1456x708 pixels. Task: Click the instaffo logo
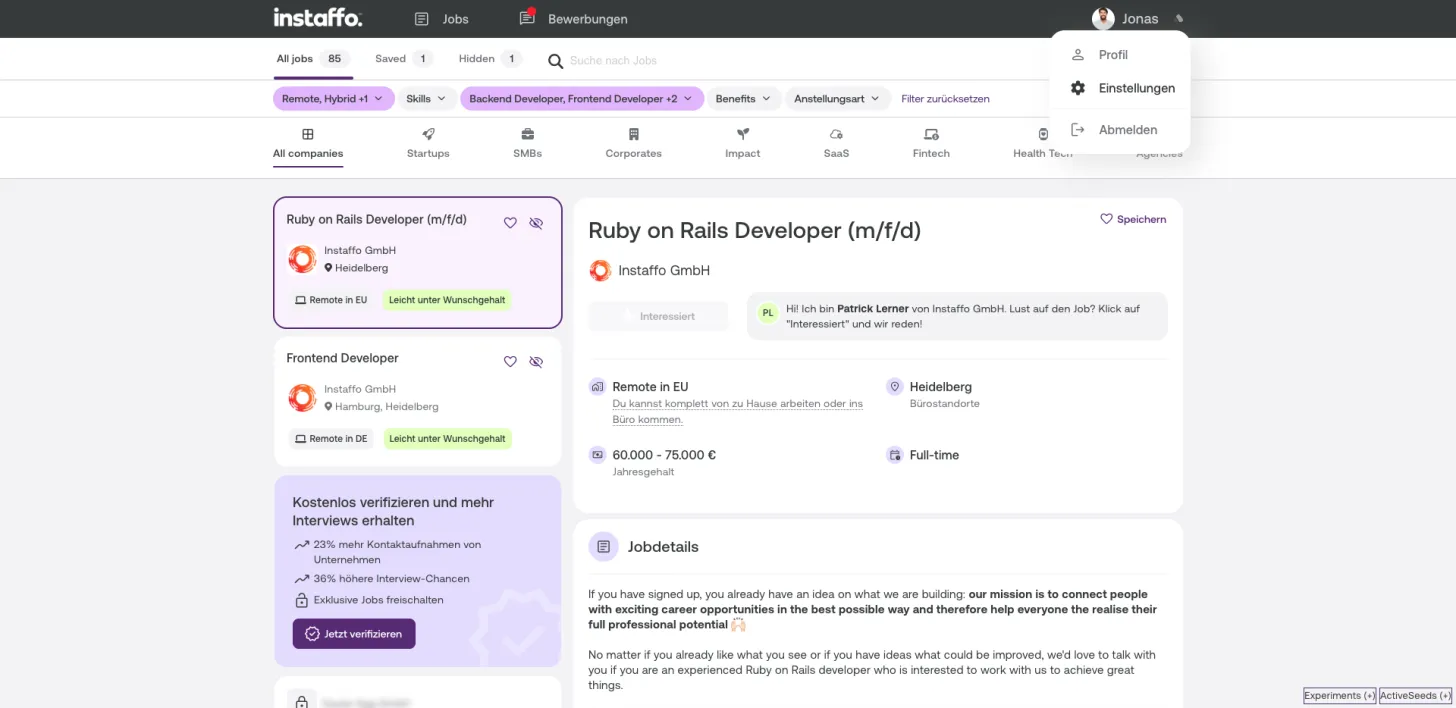click(318, 18)
